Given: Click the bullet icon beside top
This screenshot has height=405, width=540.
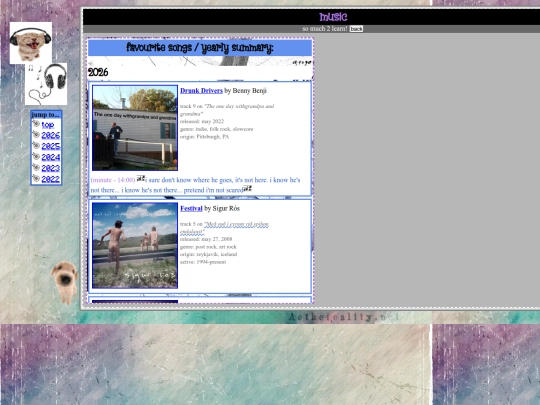Looking at the screenshot, I should point(36,124).
